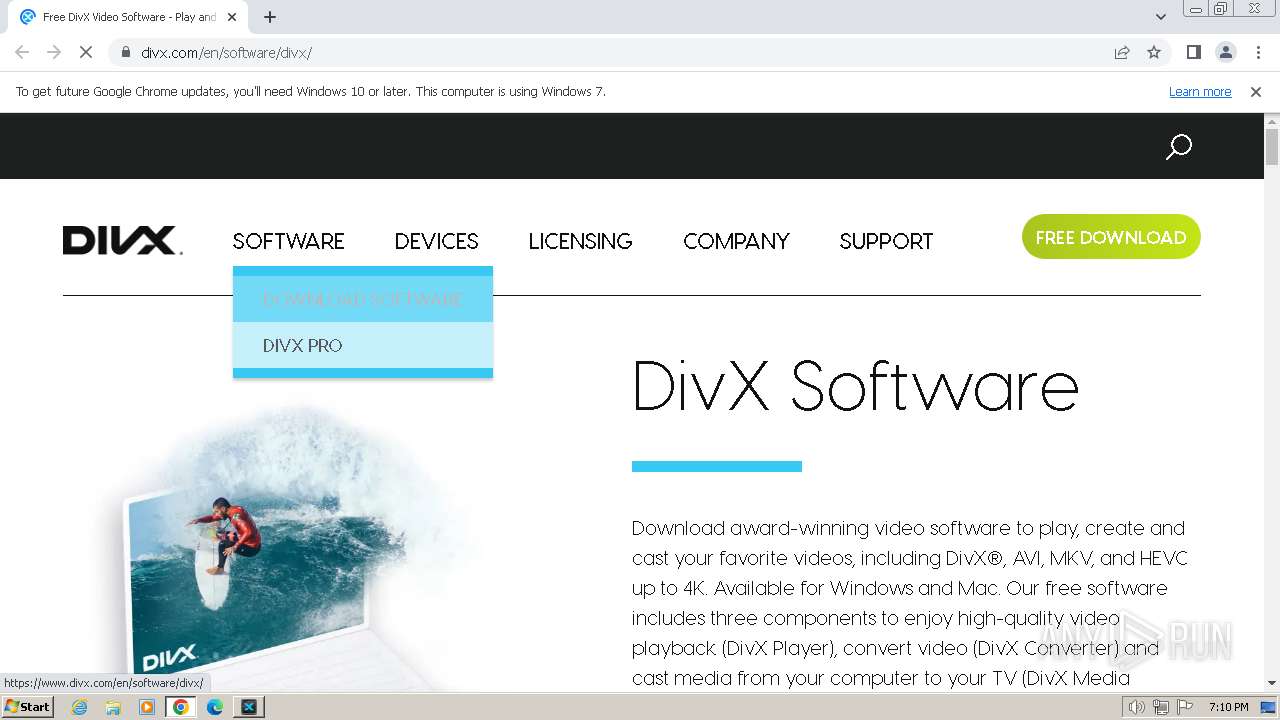
Task: Open Windows Media Player from taskbar
Action: [147, 707]
